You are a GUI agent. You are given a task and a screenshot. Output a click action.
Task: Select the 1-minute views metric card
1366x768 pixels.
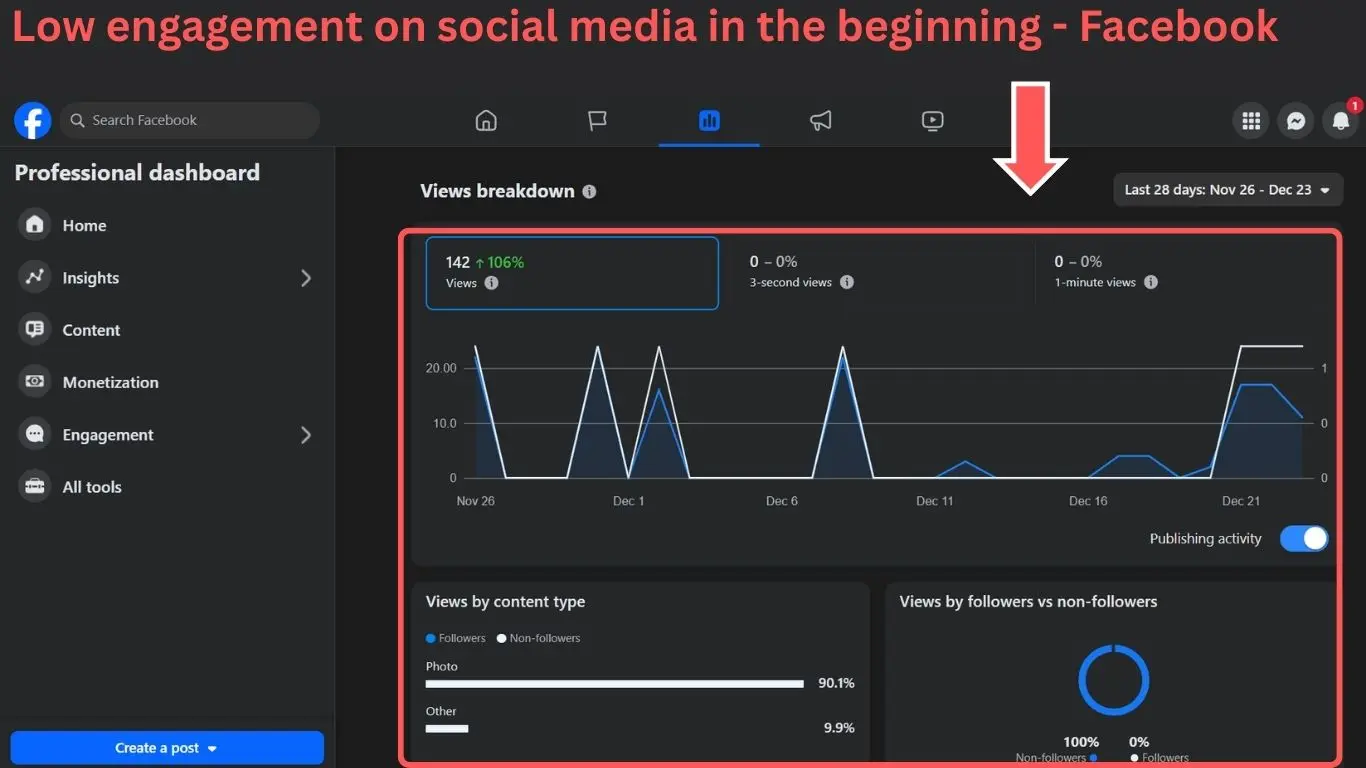(1183, 272)
